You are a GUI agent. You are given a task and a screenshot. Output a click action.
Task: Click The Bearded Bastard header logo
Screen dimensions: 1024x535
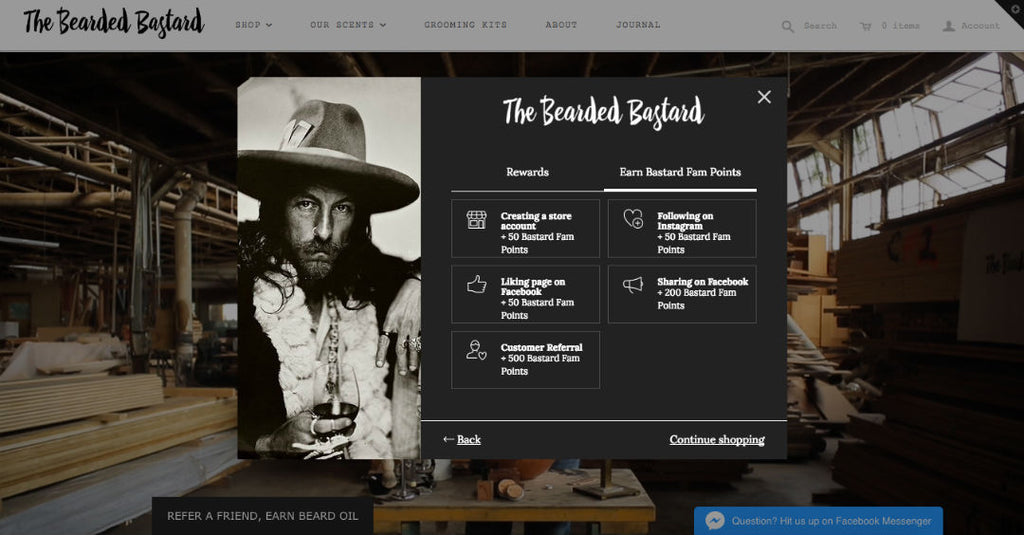coord(114,22)
